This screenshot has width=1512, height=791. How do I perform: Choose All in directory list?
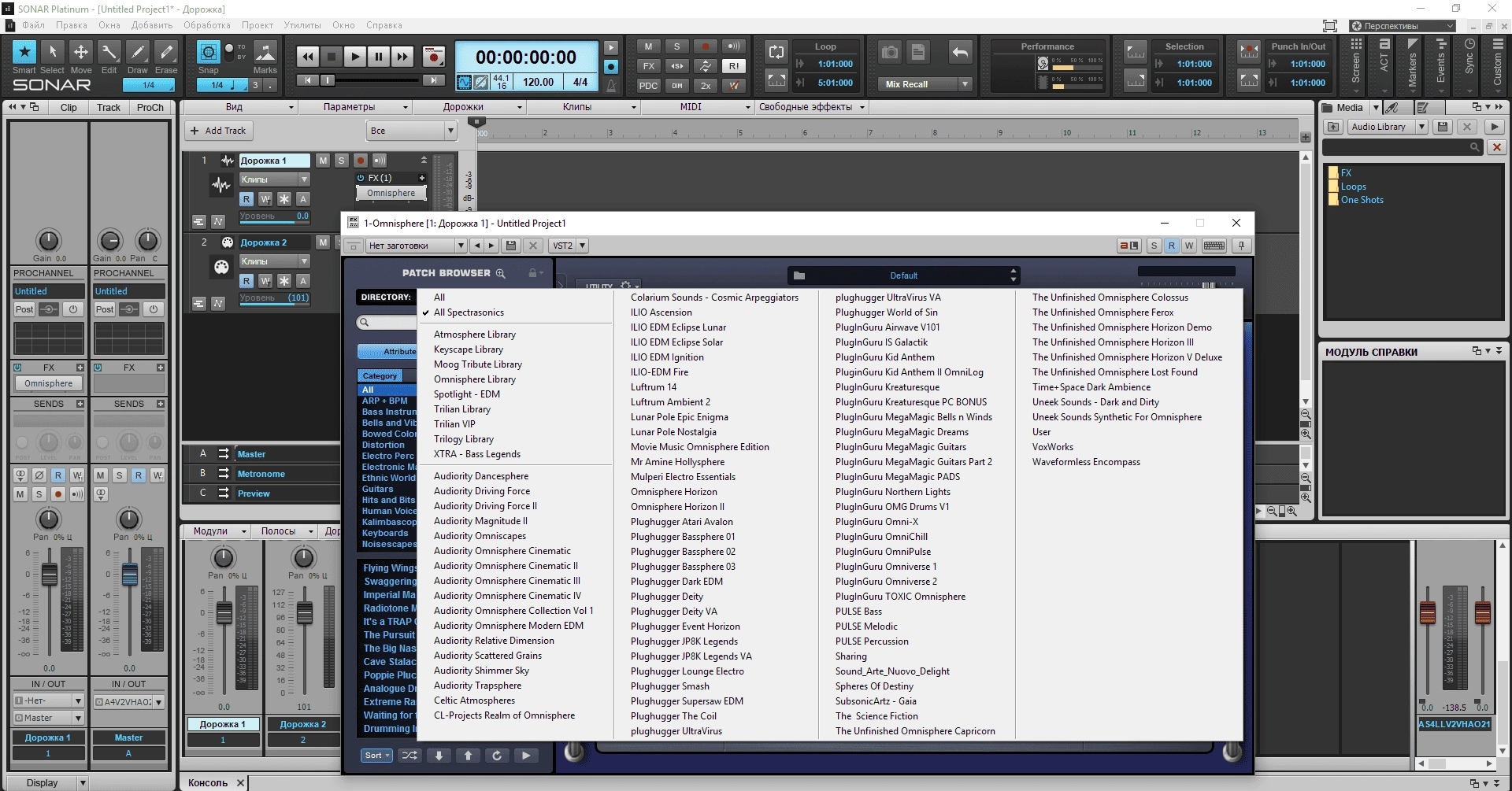click(x=439, y=298)
